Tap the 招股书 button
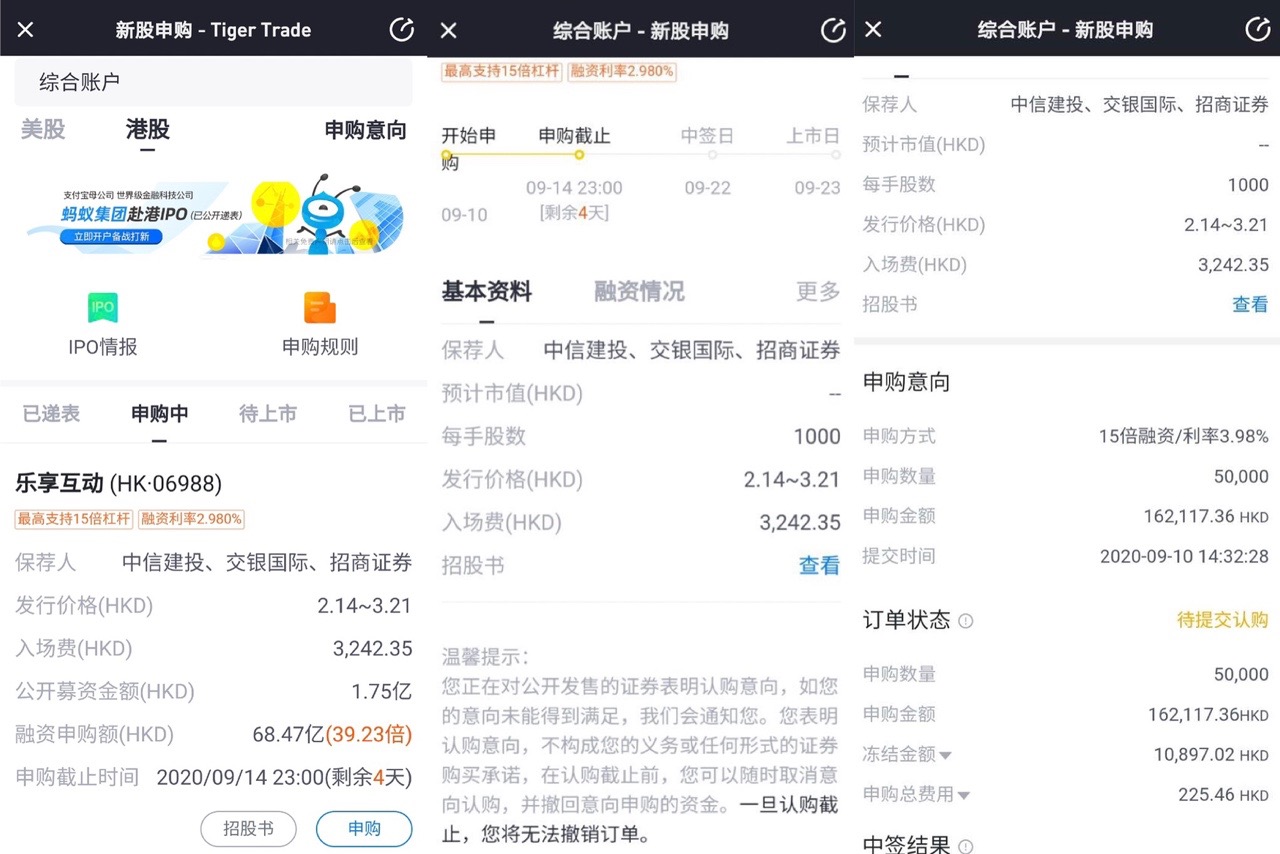Image resolution: width=1280 pixels, height=854 pixels. 248,829
